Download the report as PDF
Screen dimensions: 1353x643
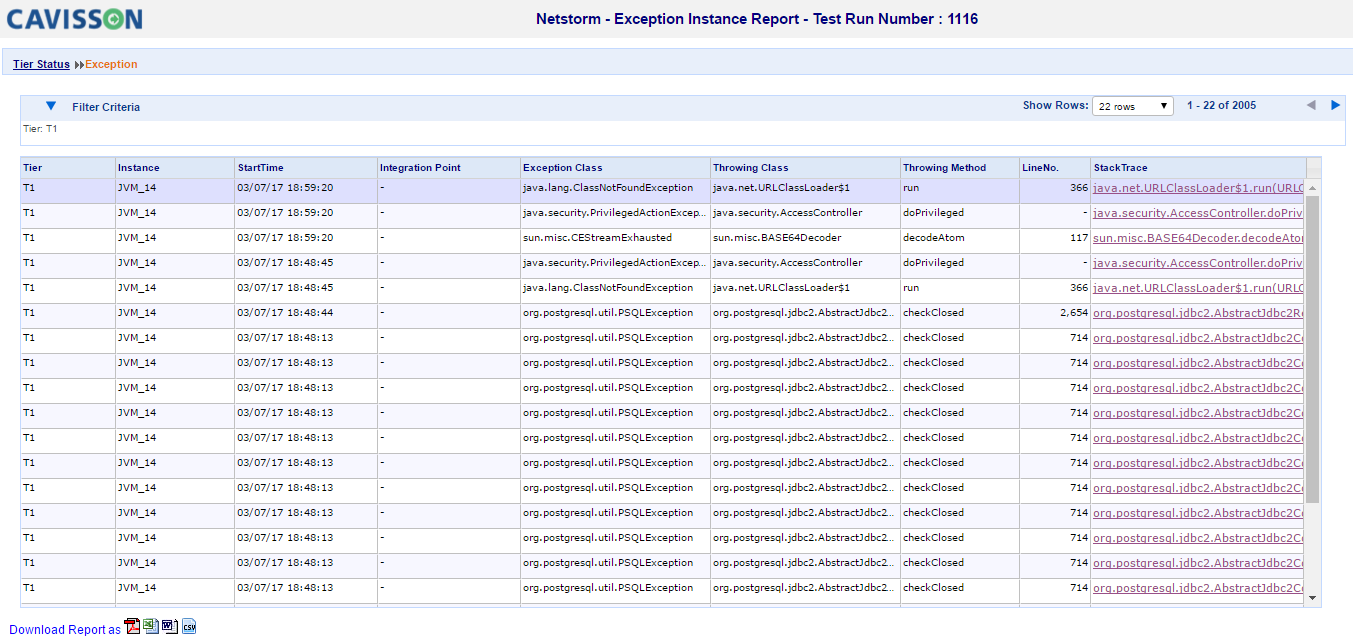coord(131,627)
